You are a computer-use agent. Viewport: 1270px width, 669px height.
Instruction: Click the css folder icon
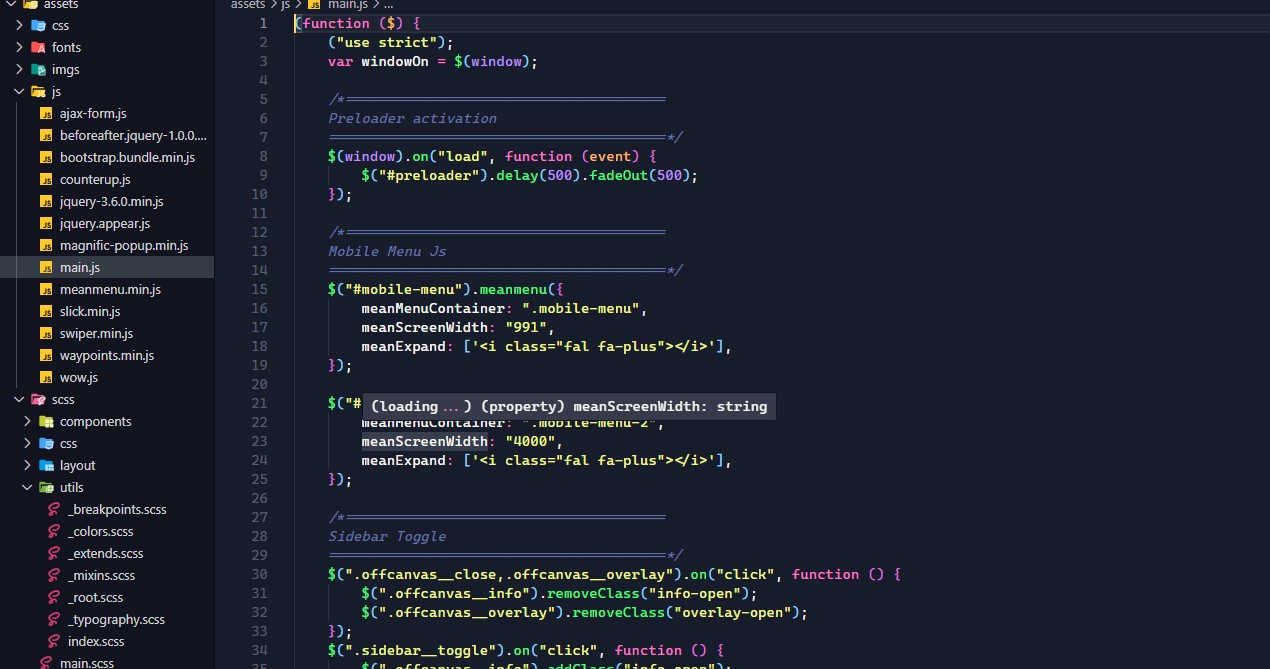tap(38, 25)
